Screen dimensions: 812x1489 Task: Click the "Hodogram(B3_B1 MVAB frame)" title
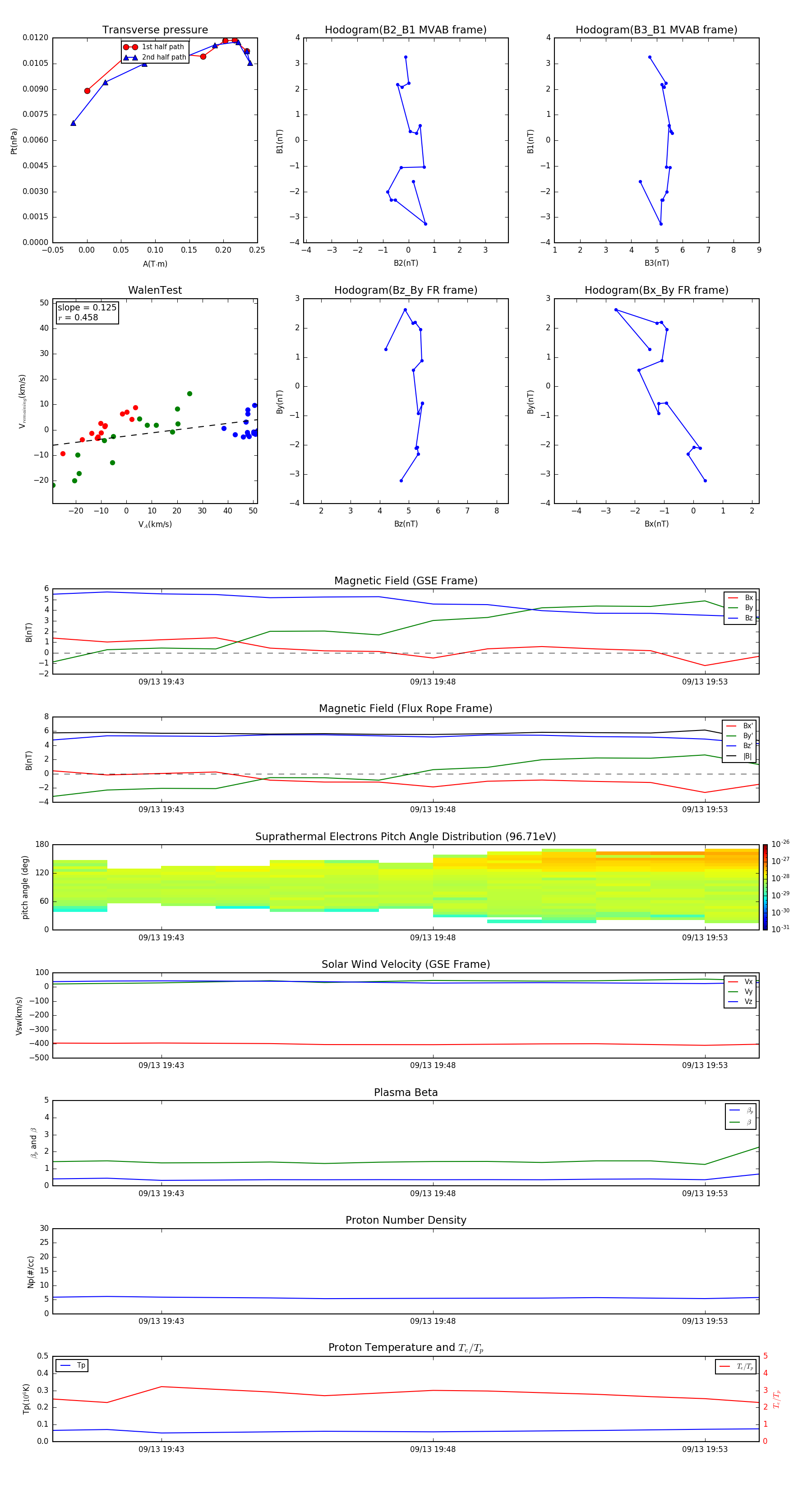pos(656,30)
